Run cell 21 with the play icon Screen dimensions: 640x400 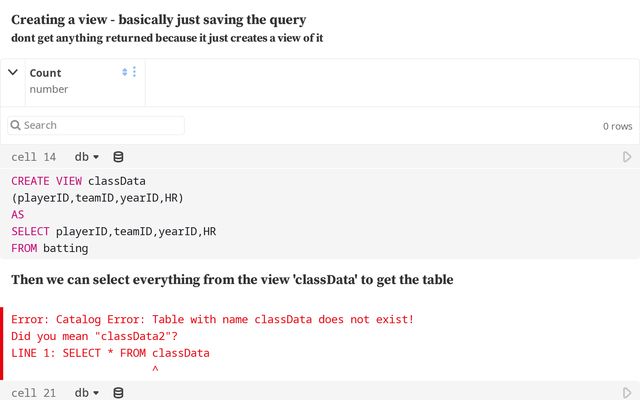[627, 393]
